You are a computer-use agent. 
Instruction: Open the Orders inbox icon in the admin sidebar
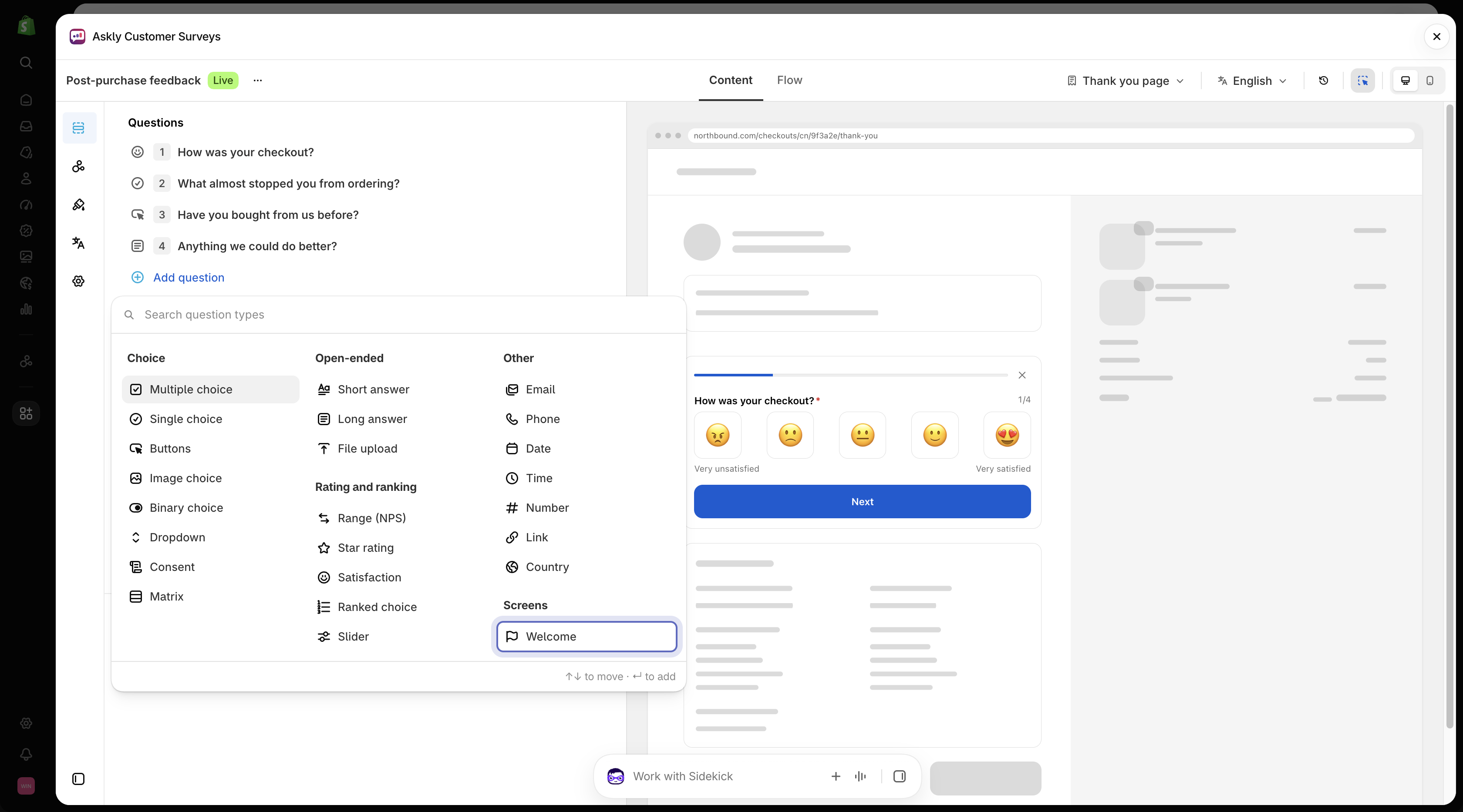coord(26,126)
